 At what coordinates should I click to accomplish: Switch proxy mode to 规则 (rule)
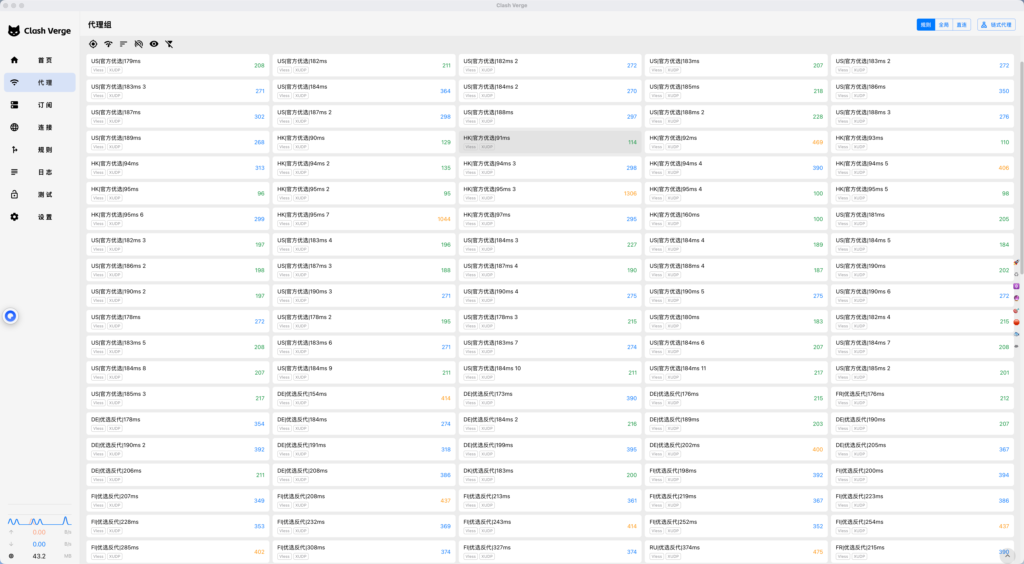[x=925, y=24]
